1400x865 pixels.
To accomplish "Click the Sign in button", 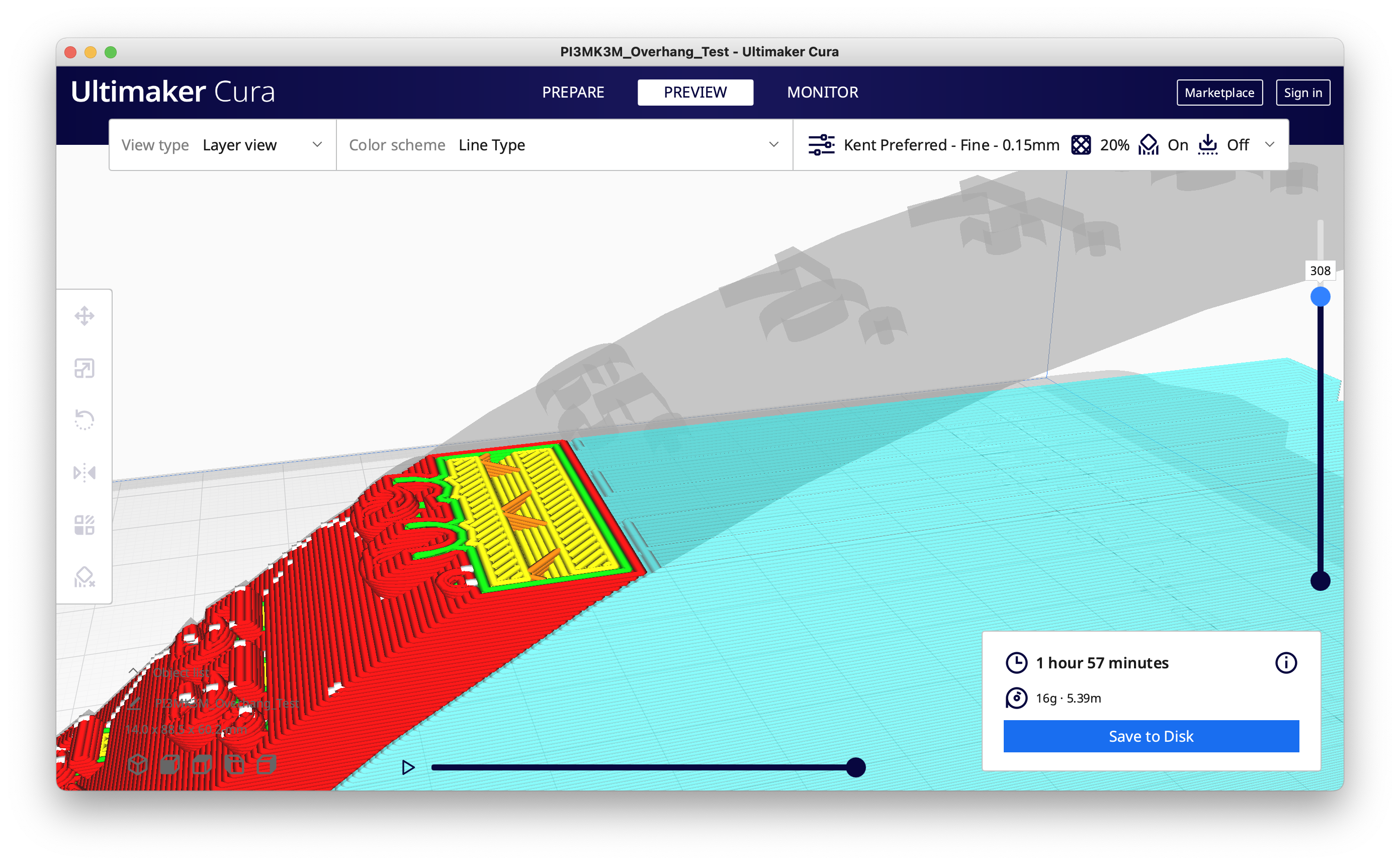I will point(1303,93).
